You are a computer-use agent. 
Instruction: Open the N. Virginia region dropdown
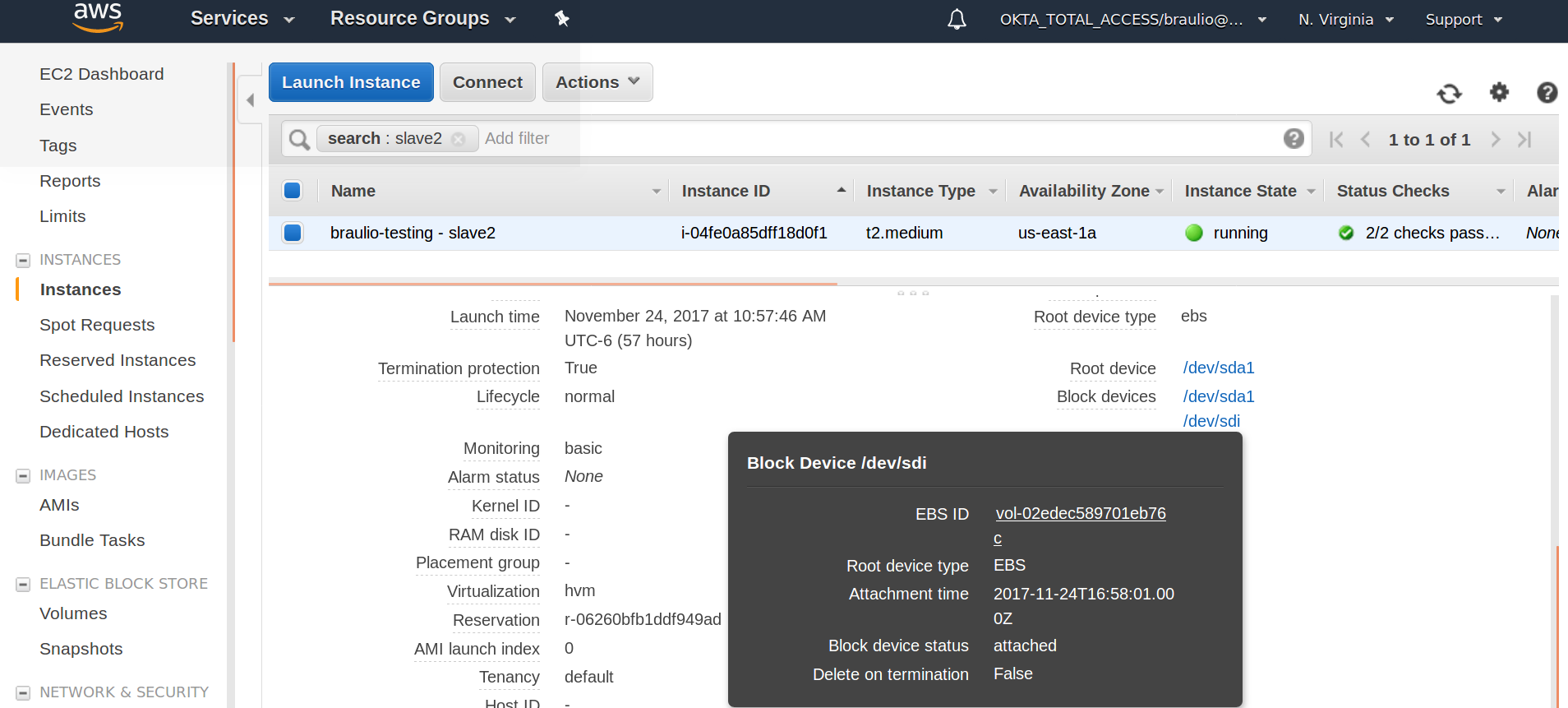pyautogui.click(x=1346, y=20)
